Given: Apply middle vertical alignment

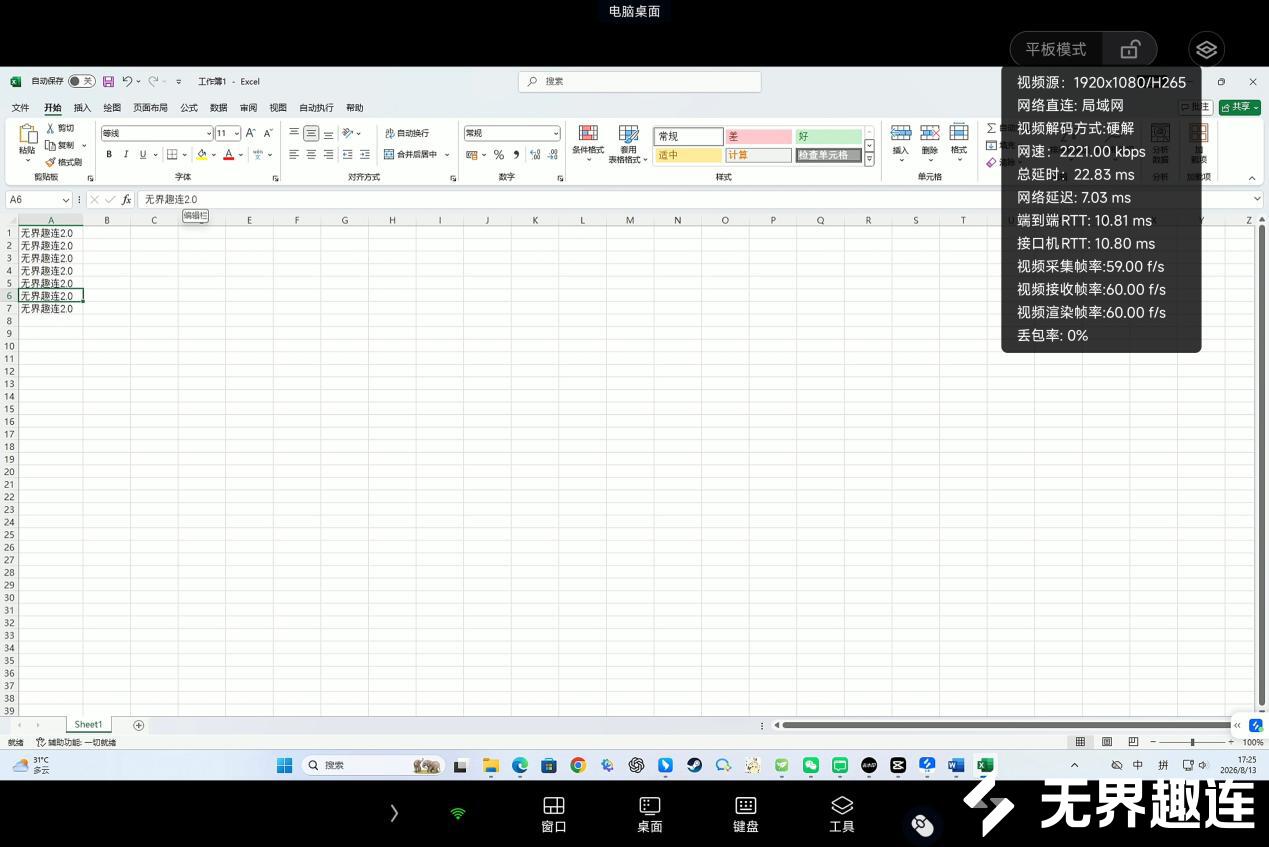Looking at the screenshot, I should click(x=311, y=133).
